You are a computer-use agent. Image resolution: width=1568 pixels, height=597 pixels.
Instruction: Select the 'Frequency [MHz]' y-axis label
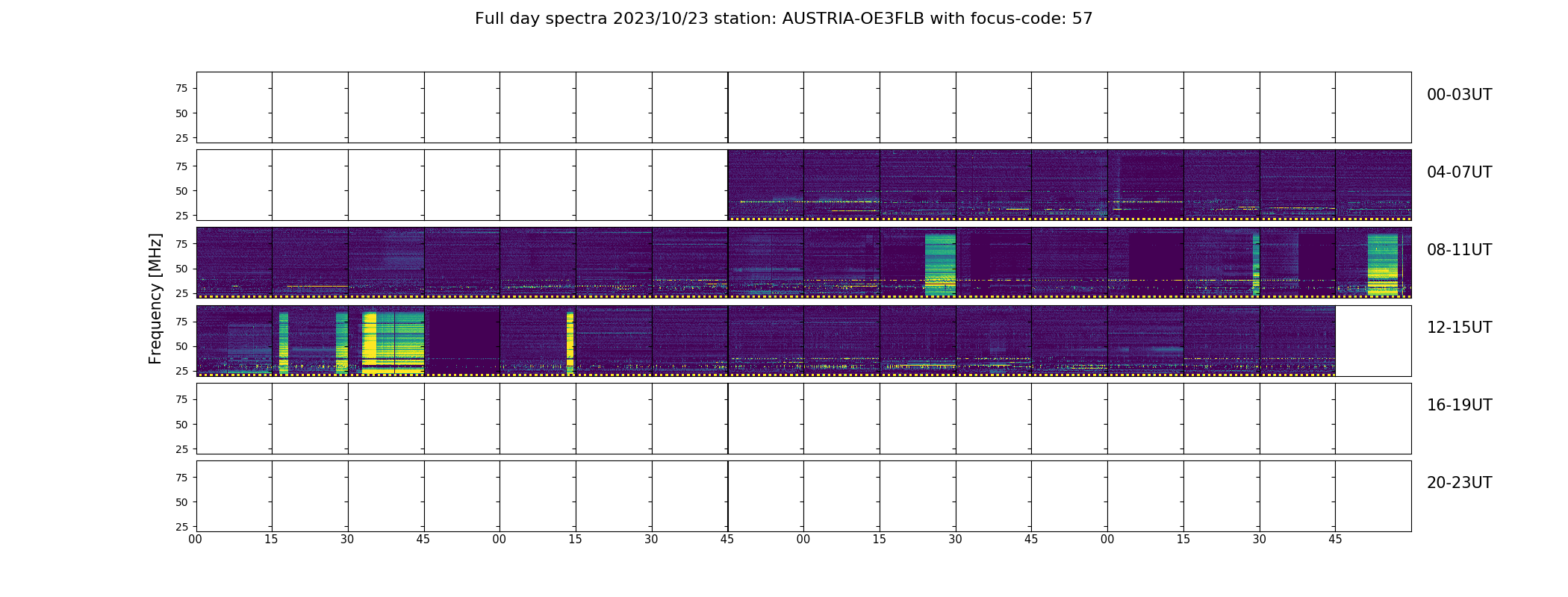(x=155, y=298)
